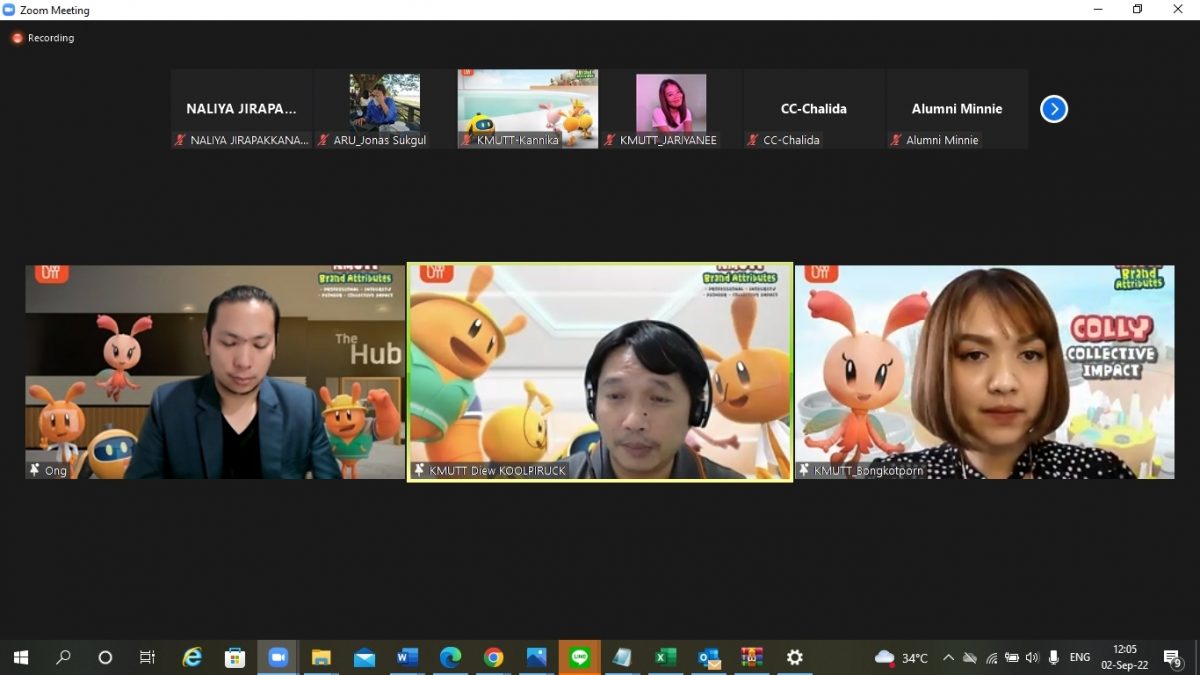Image resolution: width=1200 pixels, height=675 pixels.
Task: Open Task View on the taskbar
Action: coord(147,657)
